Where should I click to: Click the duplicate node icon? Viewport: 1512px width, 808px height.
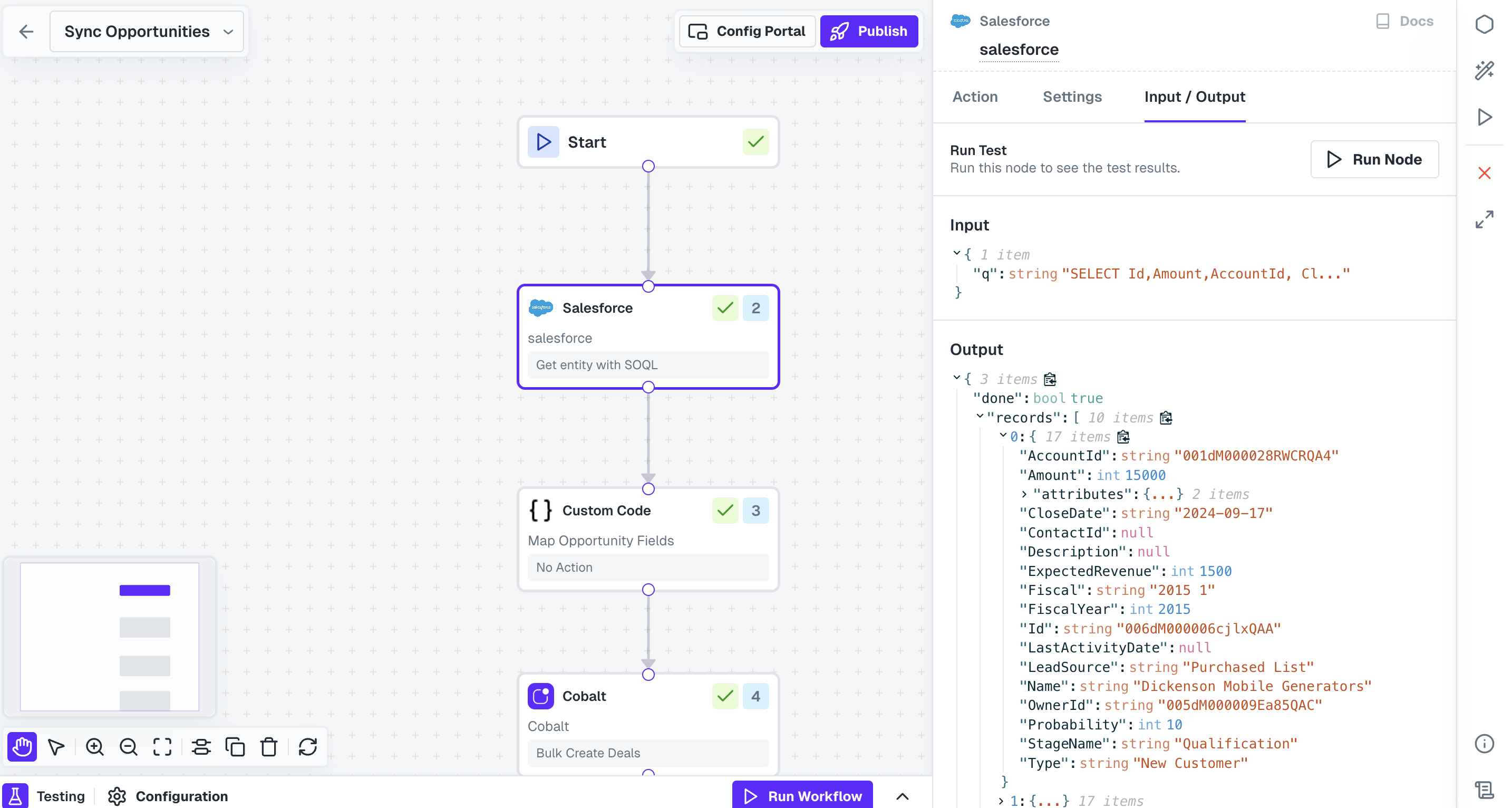tap(235, 747)
